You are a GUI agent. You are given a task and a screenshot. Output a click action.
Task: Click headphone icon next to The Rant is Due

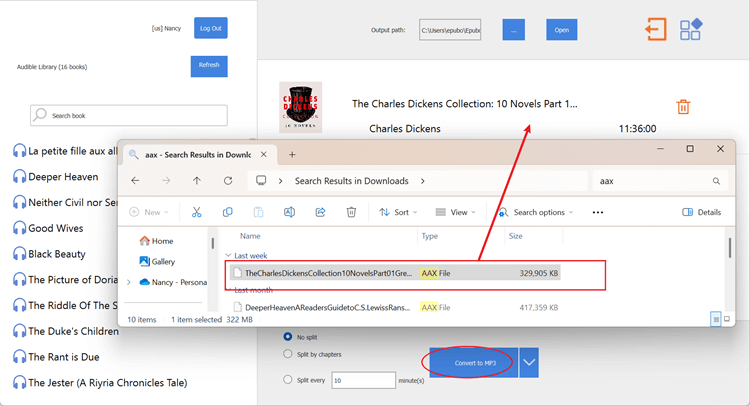point(19,357)
